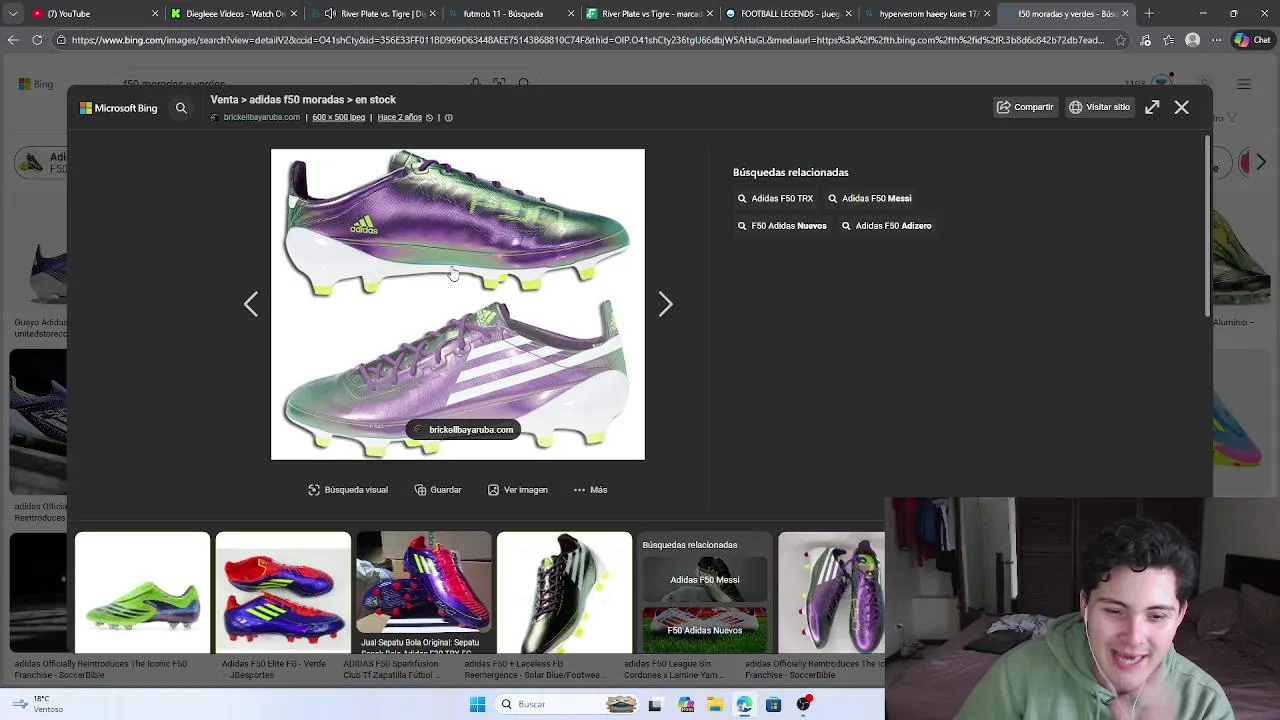The height and width of the screenshot is (720, 1280).
Task: Click the 600 x 500 jpeg size link
Action: [338, 118]
